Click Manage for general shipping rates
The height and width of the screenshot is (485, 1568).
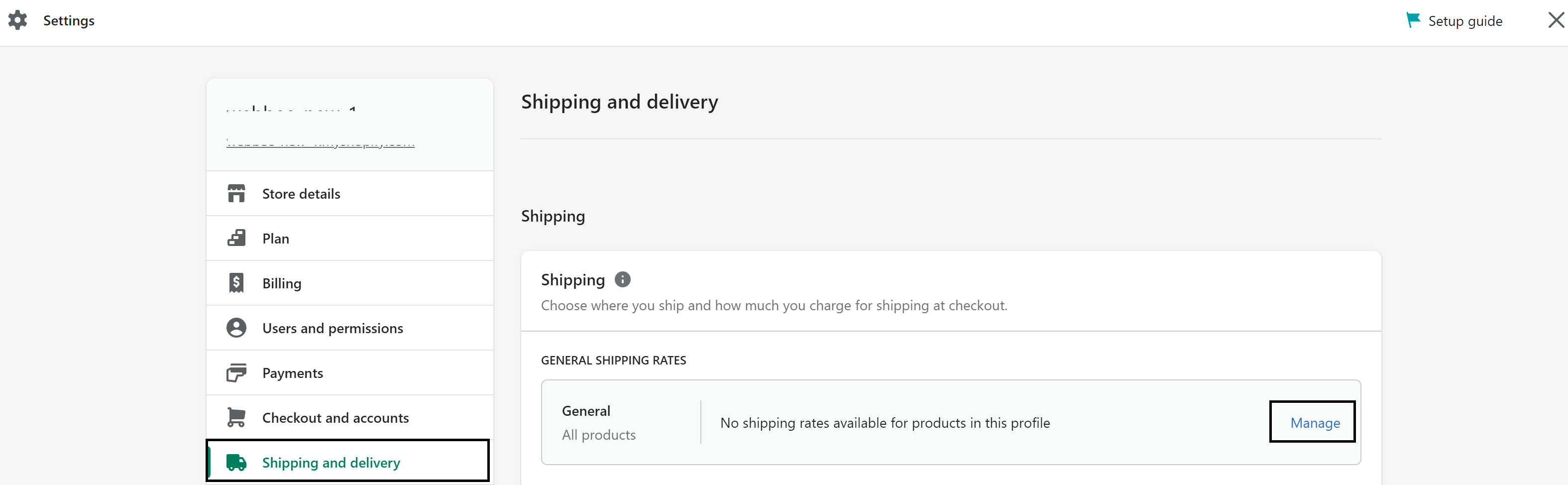tap(1314, 423)
